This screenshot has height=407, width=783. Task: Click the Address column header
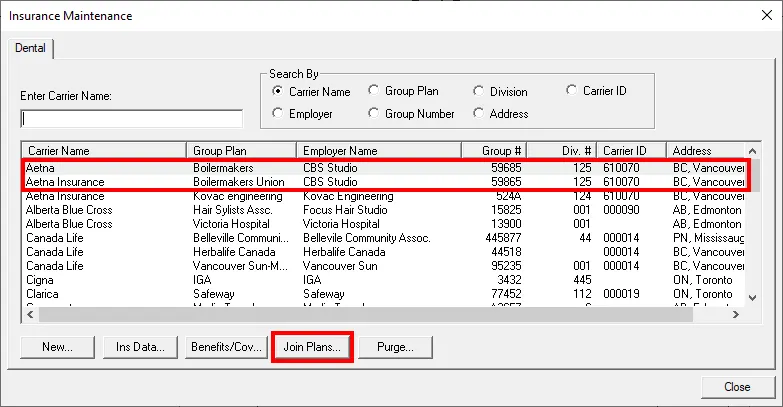point(706,151)
